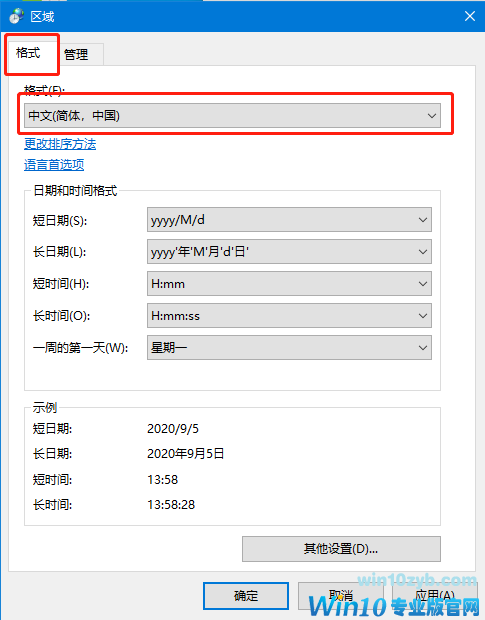Expand the 短时间 H:mm dropdown
Viewport: 485px width, 620px height.
289,284
